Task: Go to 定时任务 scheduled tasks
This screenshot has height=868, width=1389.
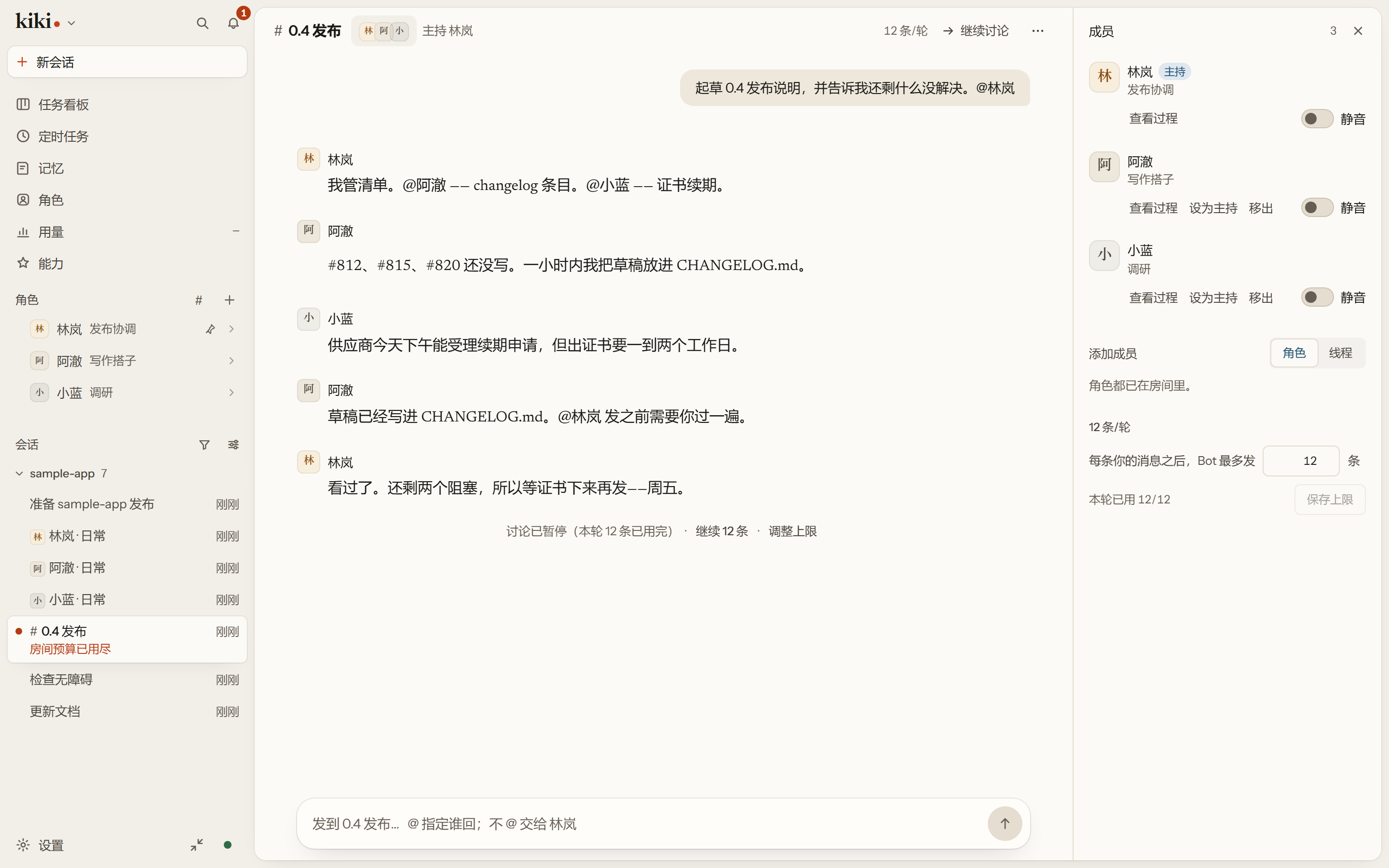Action: [127, 136]
